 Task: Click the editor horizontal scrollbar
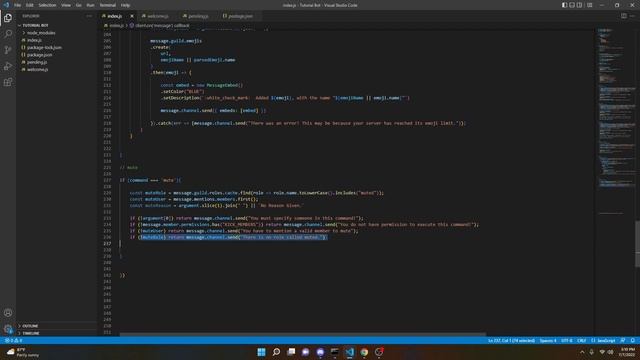click(x=302, y=334)
